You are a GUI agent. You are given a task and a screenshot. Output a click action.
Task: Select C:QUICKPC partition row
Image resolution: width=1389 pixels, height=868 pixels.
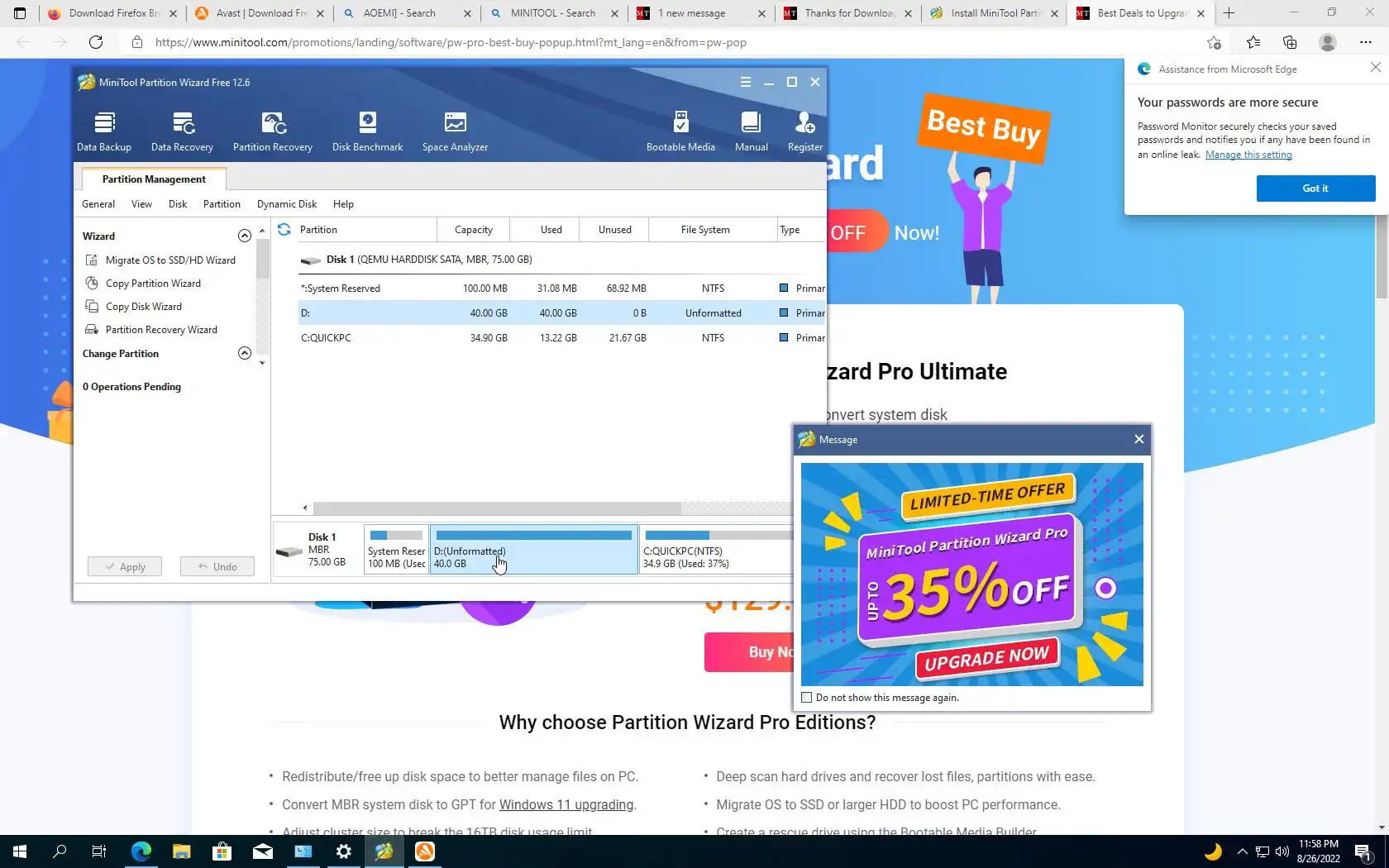[562, 338]
